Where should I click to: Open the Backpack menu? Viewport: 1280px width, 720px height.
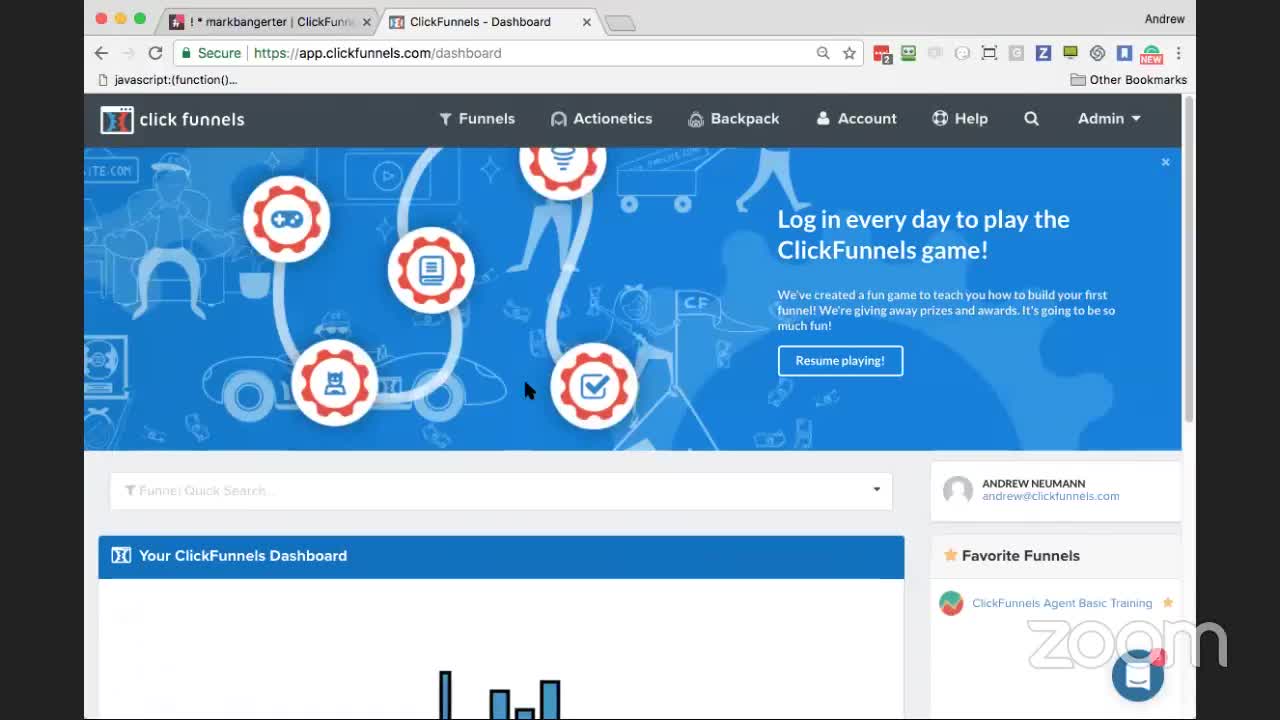[734, 118]
